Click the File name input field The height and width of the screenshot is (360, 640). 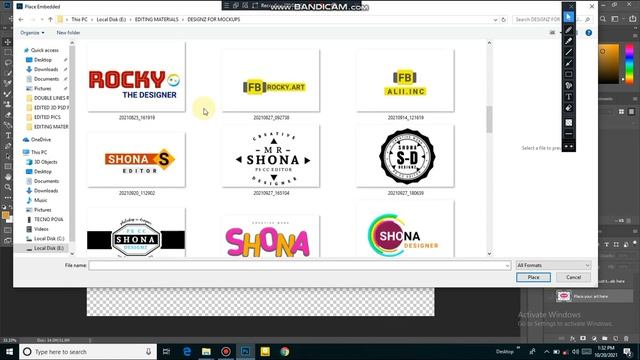(300, 266)
